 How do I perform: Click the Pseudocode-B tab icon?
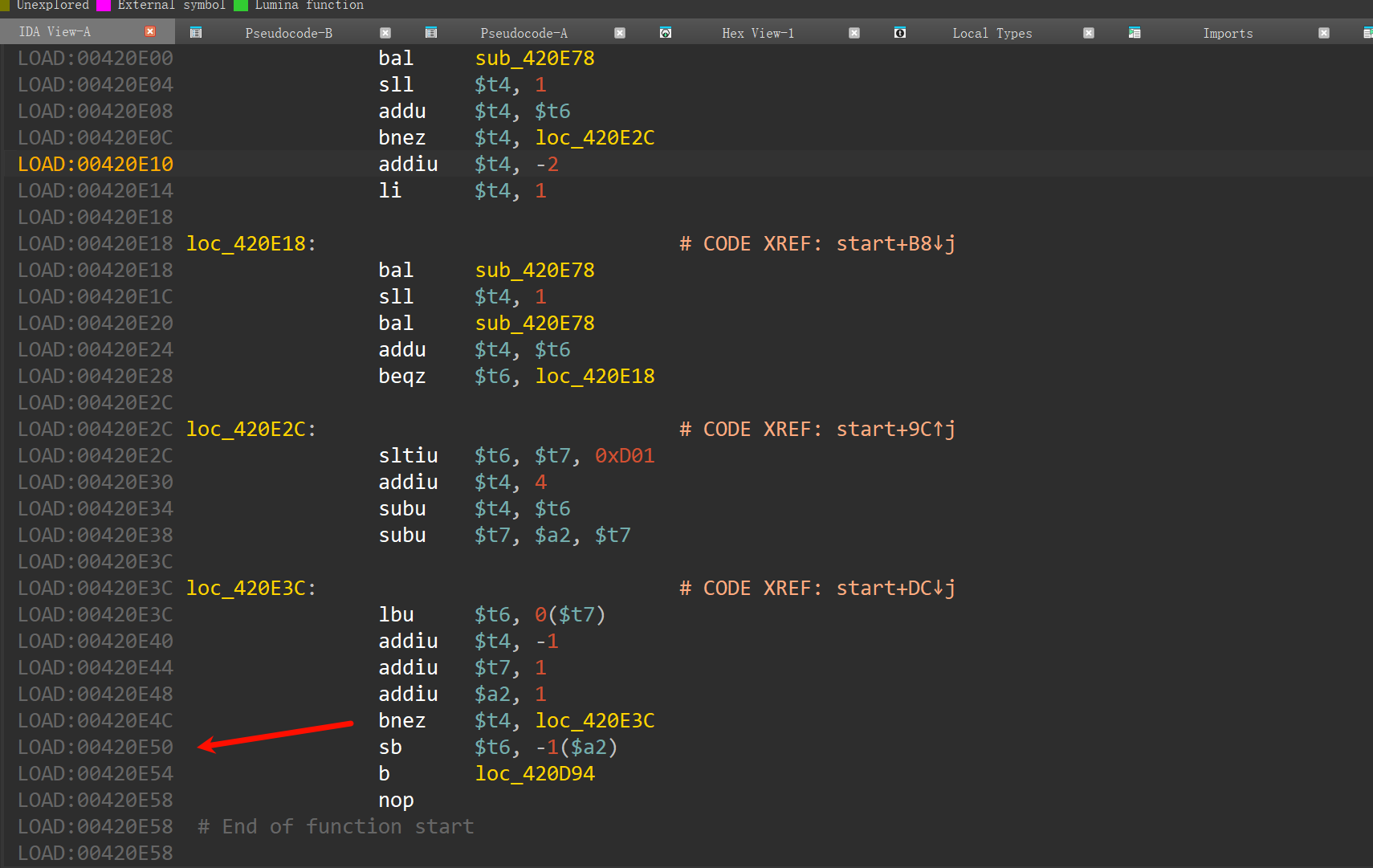[x=195, y=33]
